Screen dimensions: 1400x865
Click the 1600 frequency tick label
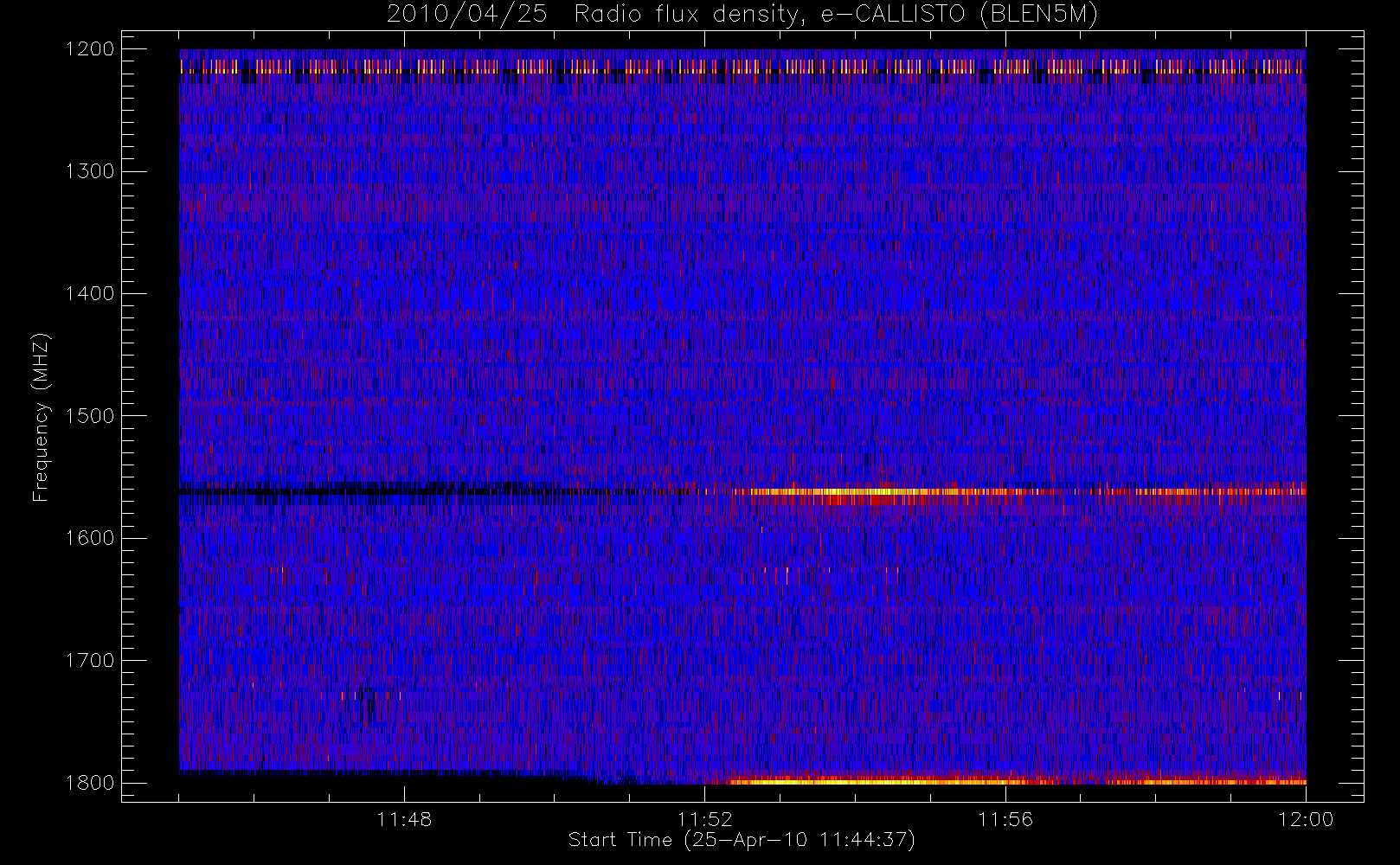point(90,538)
